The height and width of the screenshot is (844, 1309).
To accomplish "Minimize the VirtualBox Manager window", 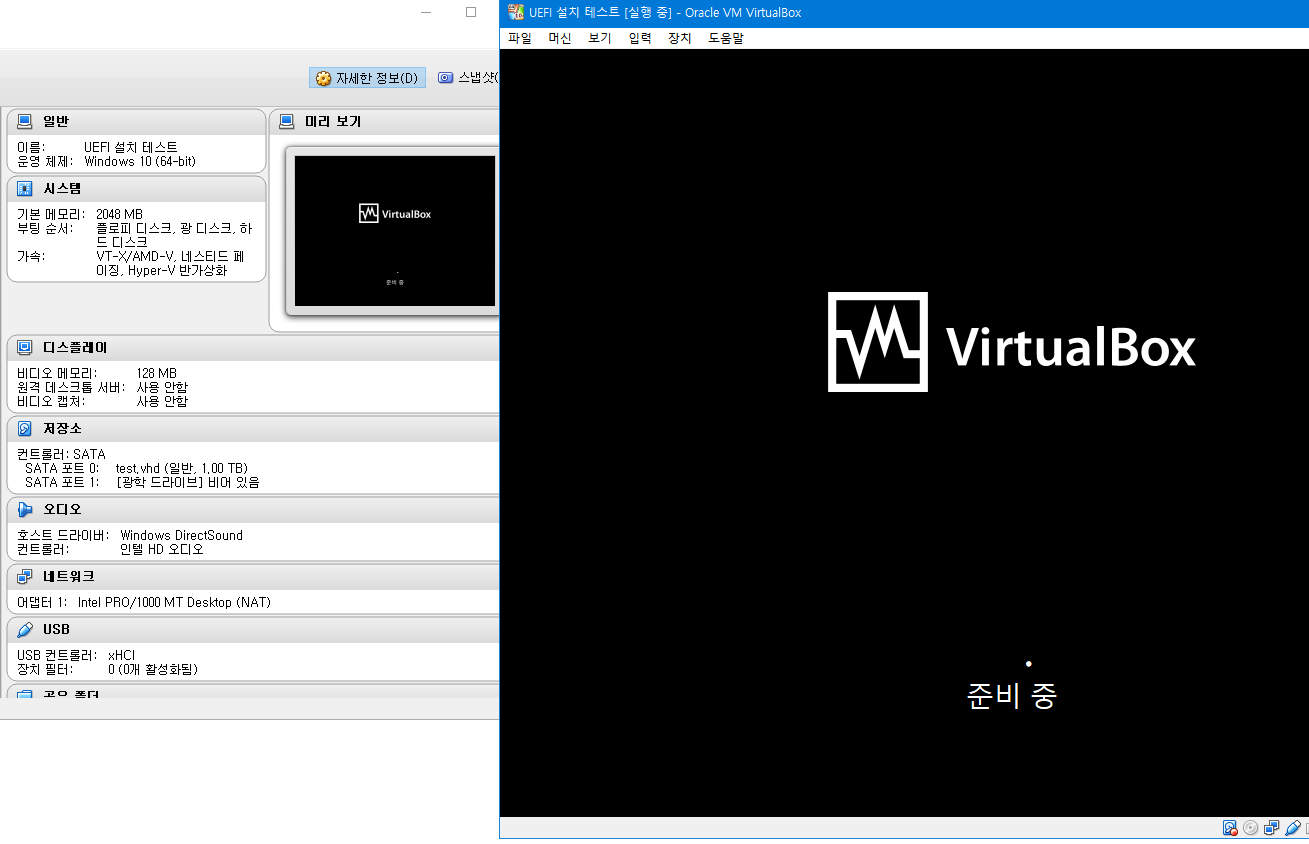I will pyautogui.click(x=427, y=12).
